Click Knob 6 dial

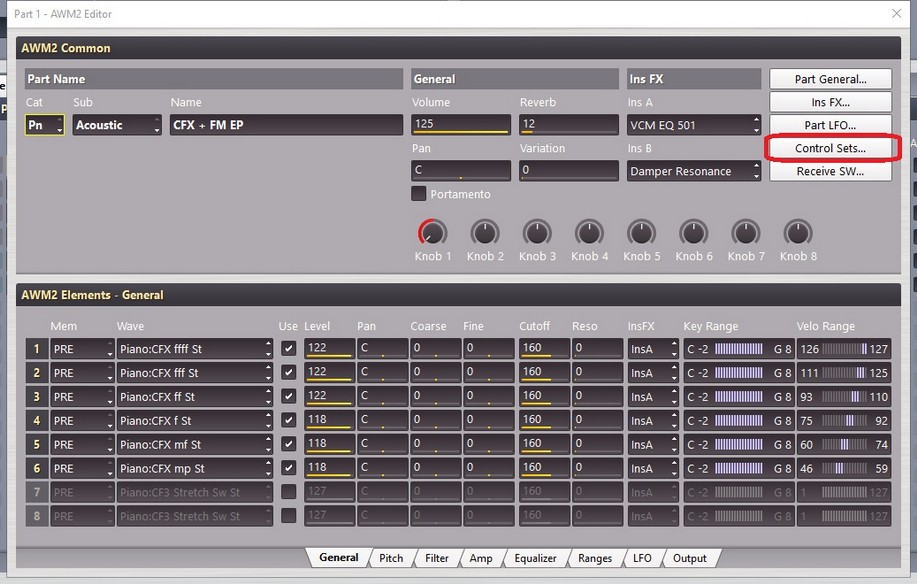pyautogui.click(x=694, y=233)
